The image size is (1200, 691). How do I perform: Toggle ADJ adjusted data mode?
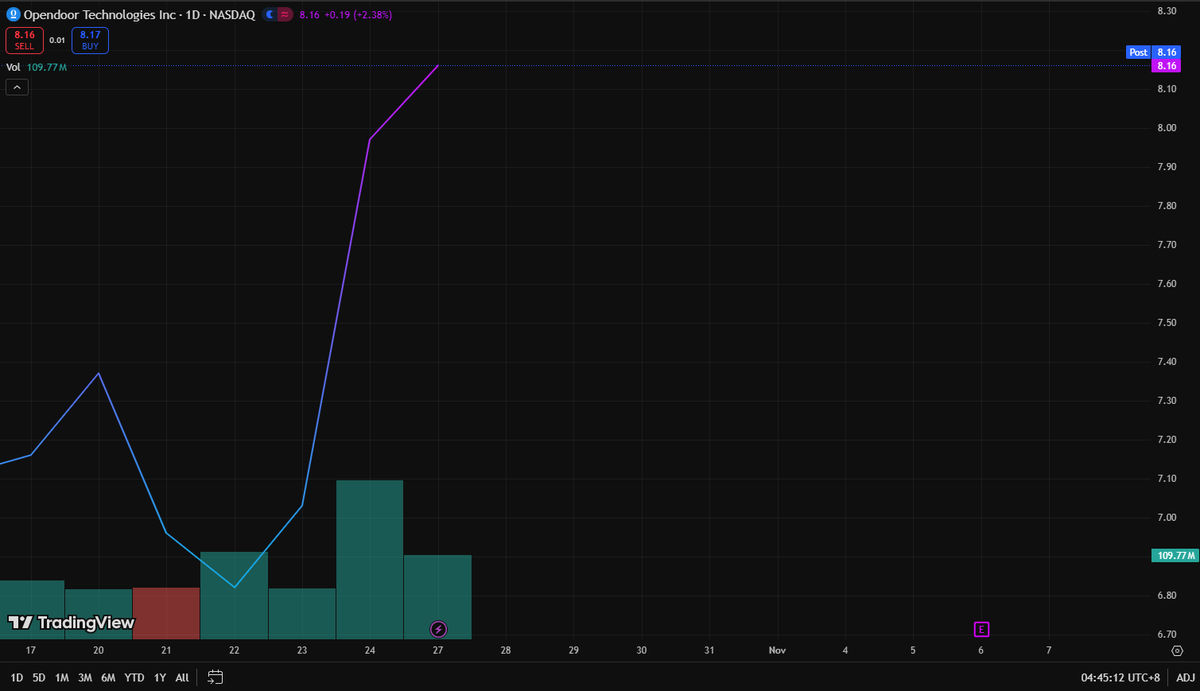[1186, 677]
